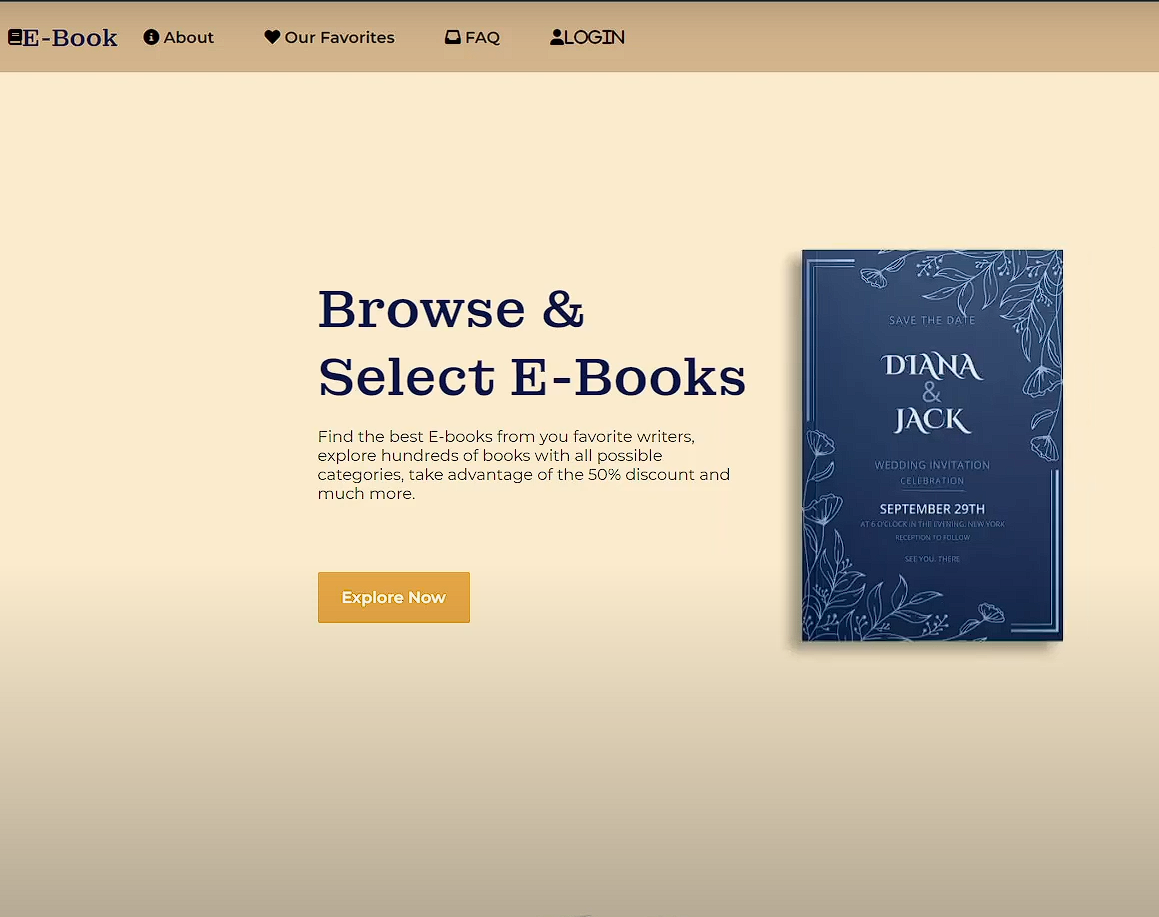Go to Our Favorites section
The width and height of the screenshot is (1159, 917).
(339, 37)
